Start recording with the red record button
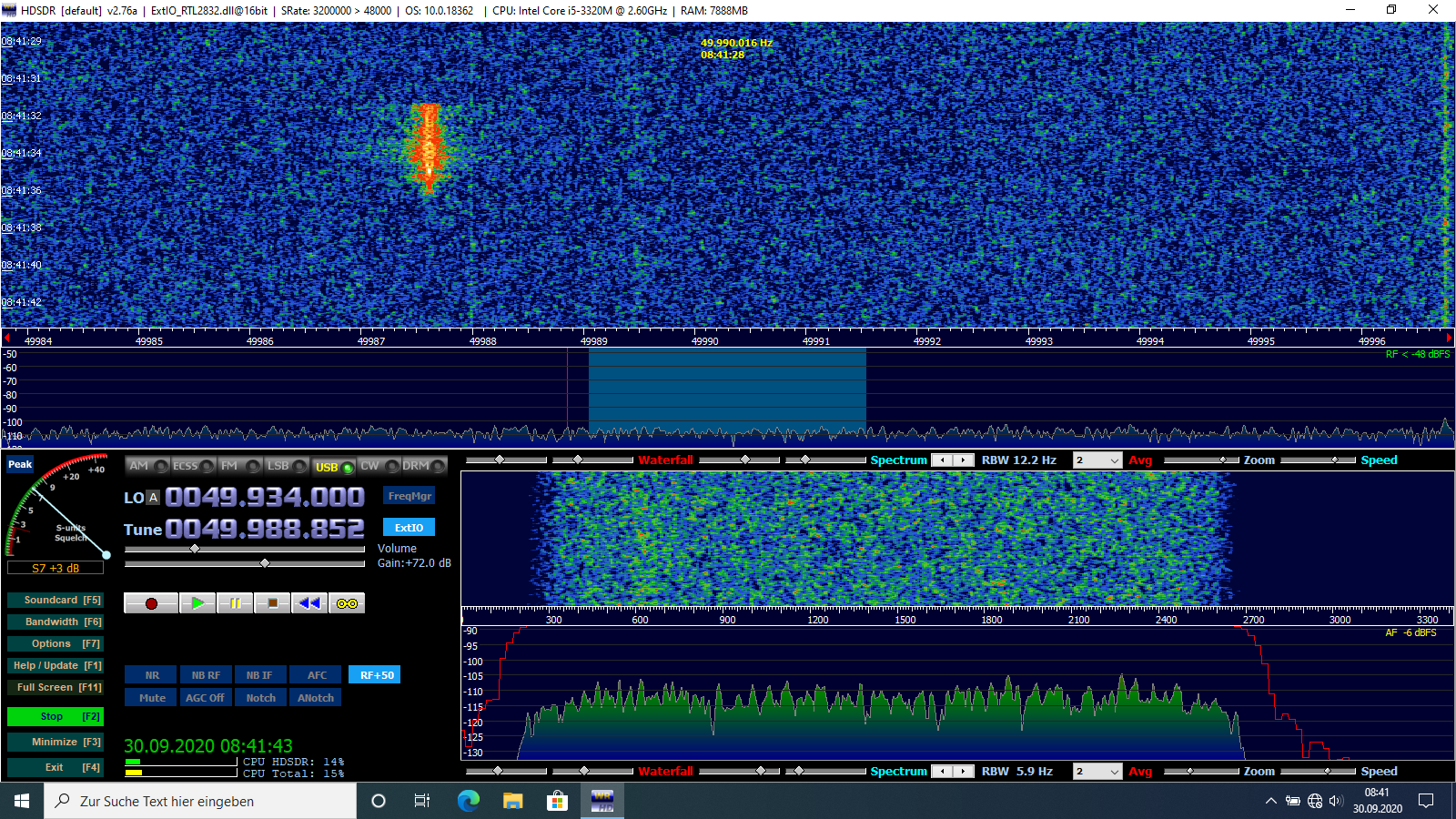The height and width of the screenshot is (819, 1456). 151,603
